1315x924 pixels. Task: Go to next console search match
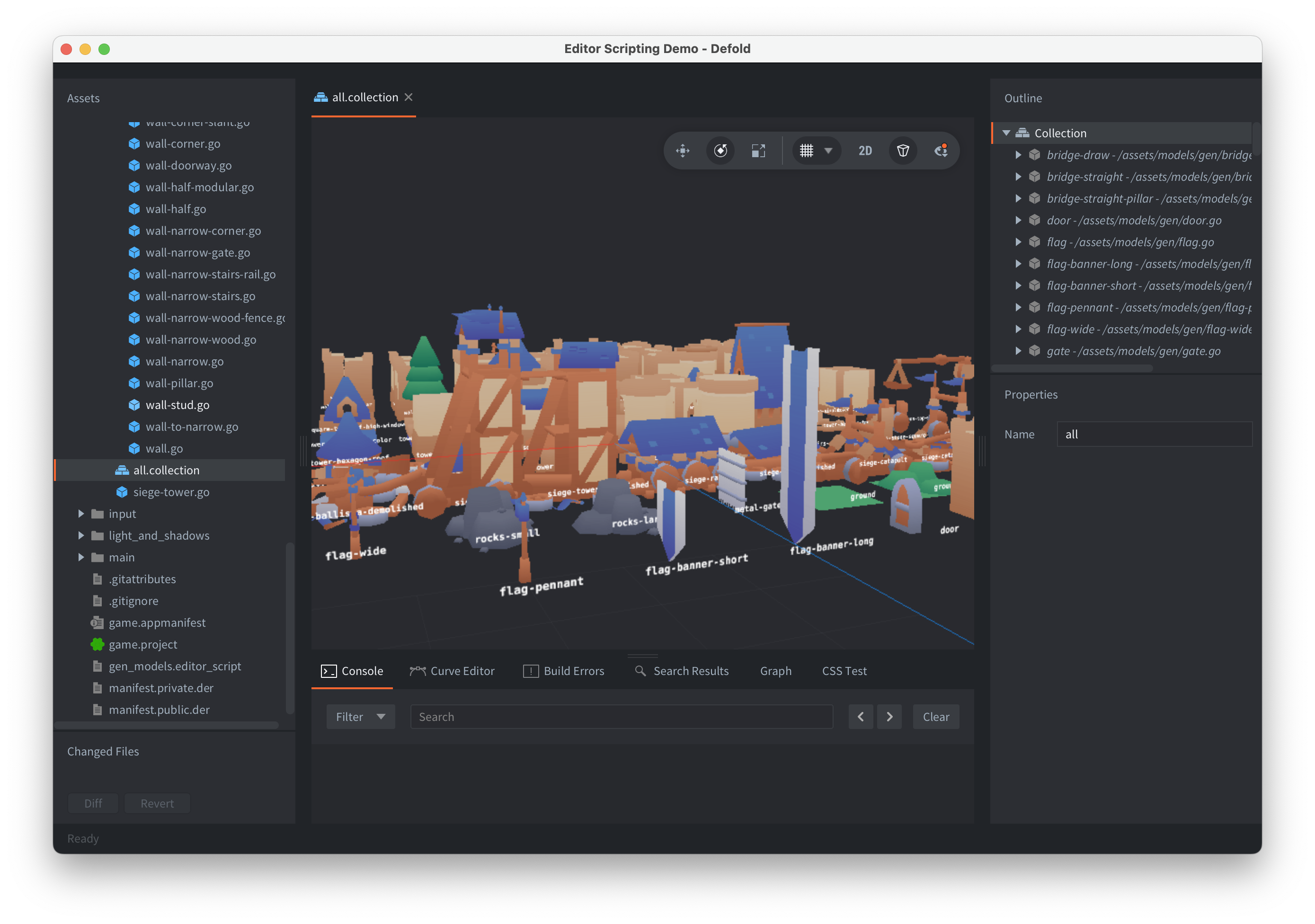(889, 717)
